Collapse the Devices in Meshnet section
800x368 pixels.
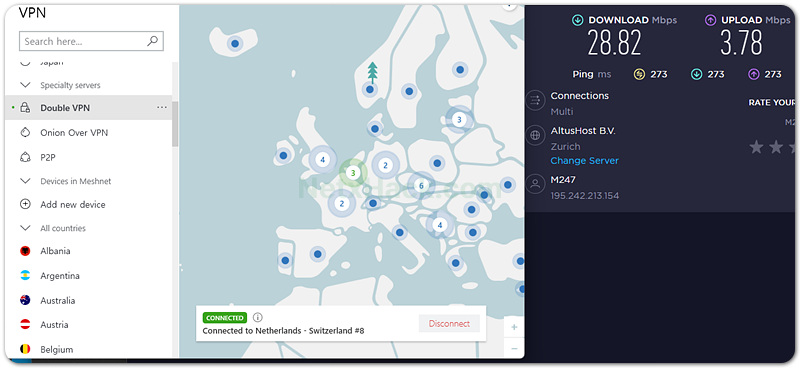(25, 181)
